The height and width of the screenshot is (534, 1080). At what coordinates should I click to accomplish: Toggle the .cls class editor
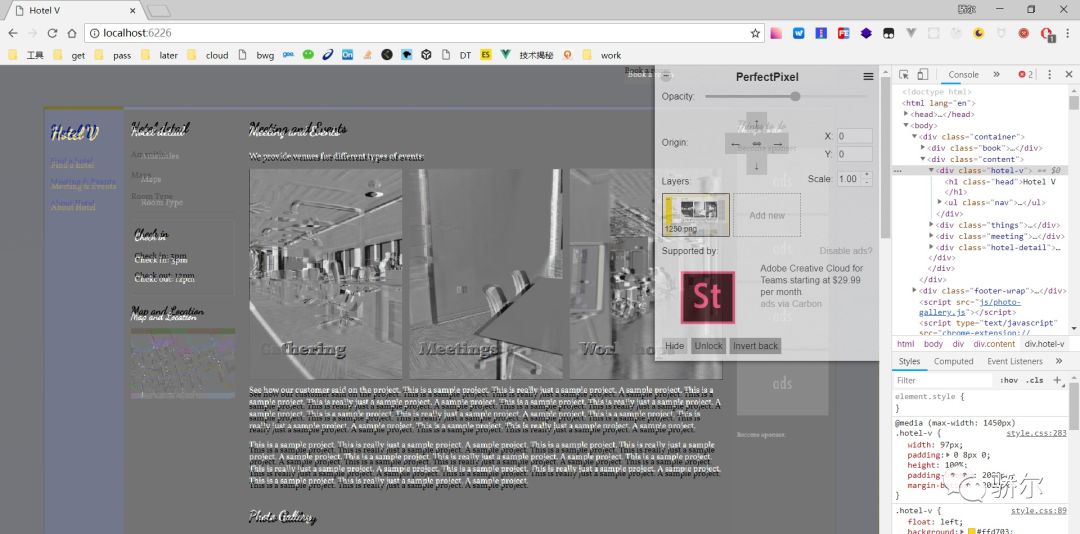[x=1035, y=380]
